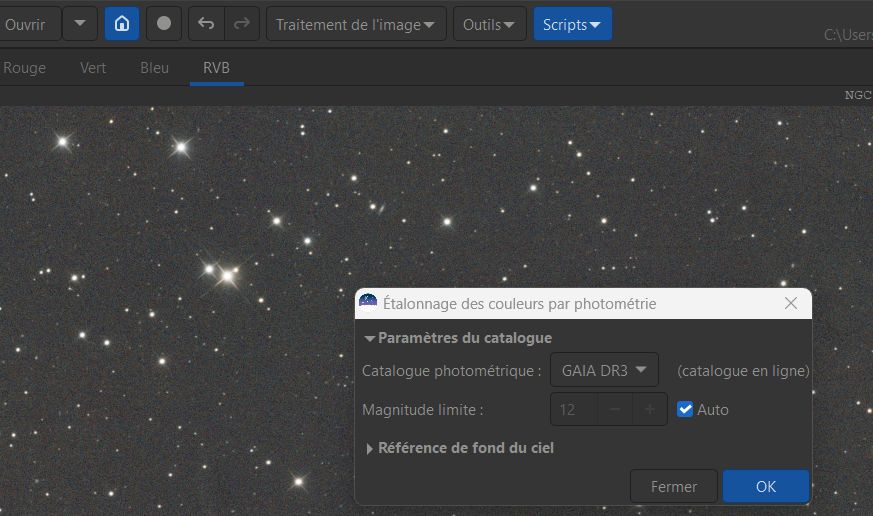Switch to the Bleu channel tab

(x=154, y=68)
